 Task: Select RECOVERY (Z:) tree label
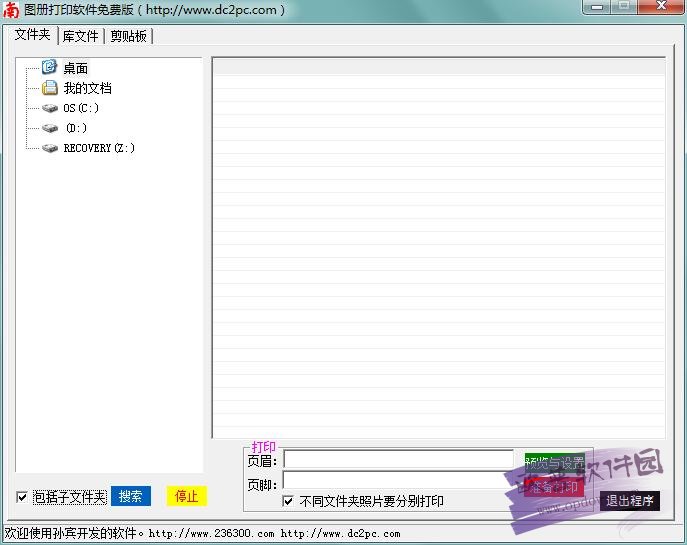pos(99,148)
